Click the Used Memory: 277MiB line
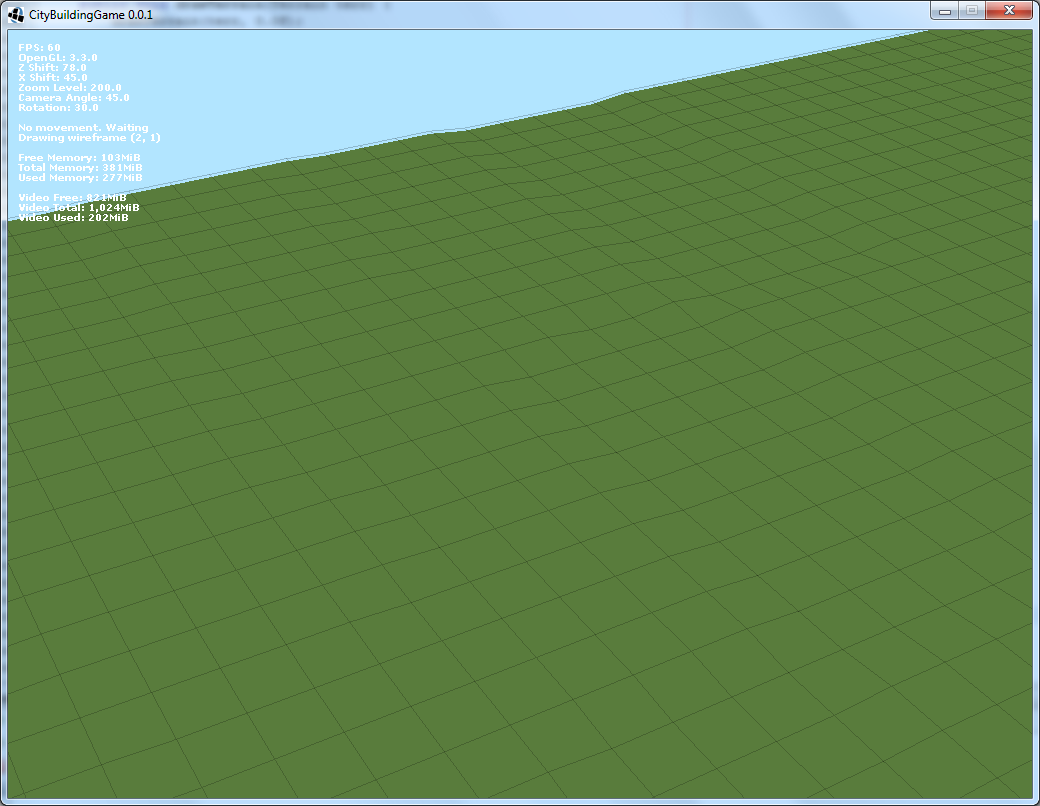This screenshot has height=806, width=1040. 80,178
